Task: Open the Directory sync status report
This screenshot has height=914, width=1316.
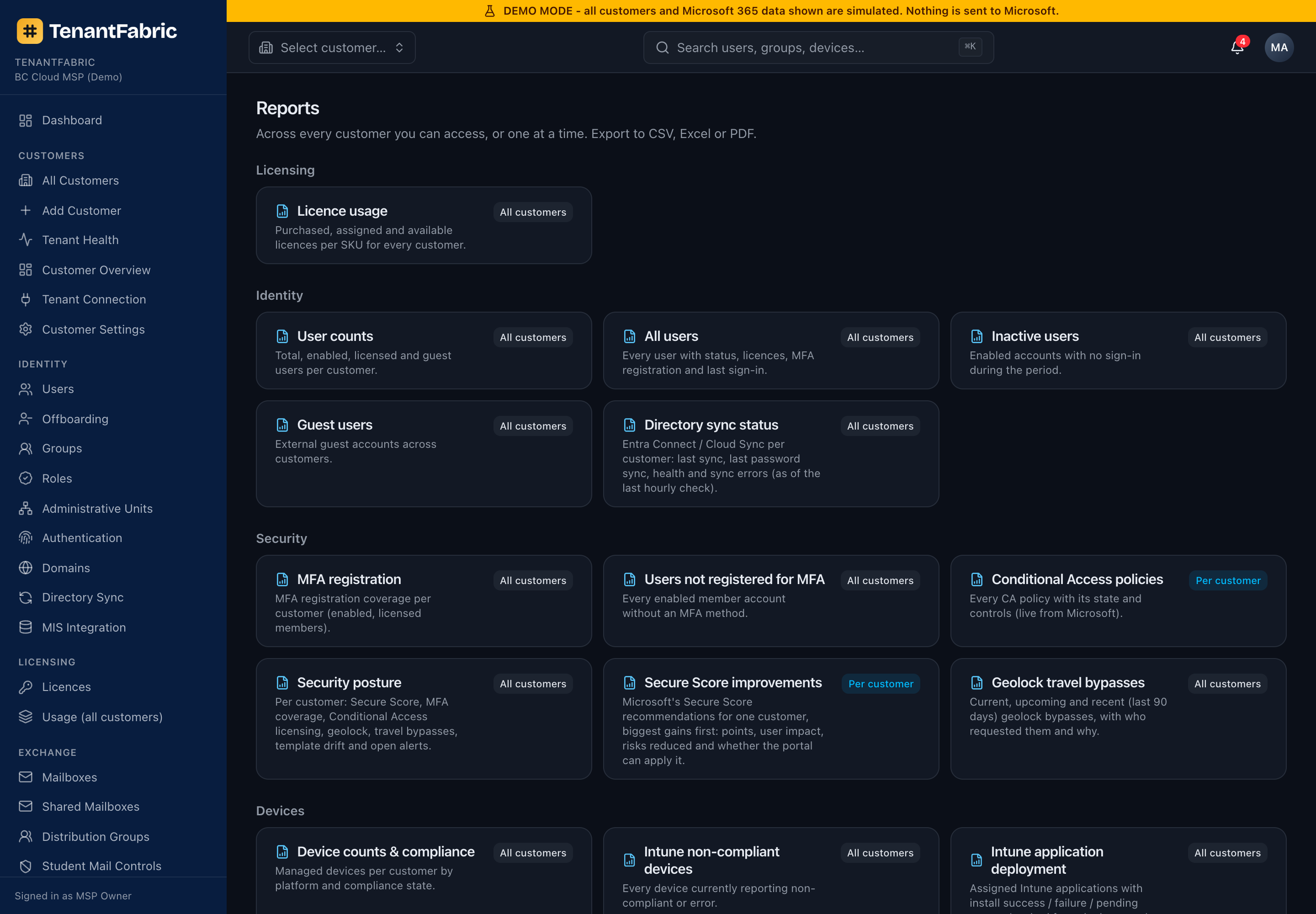Action: [x=771, y=453]
